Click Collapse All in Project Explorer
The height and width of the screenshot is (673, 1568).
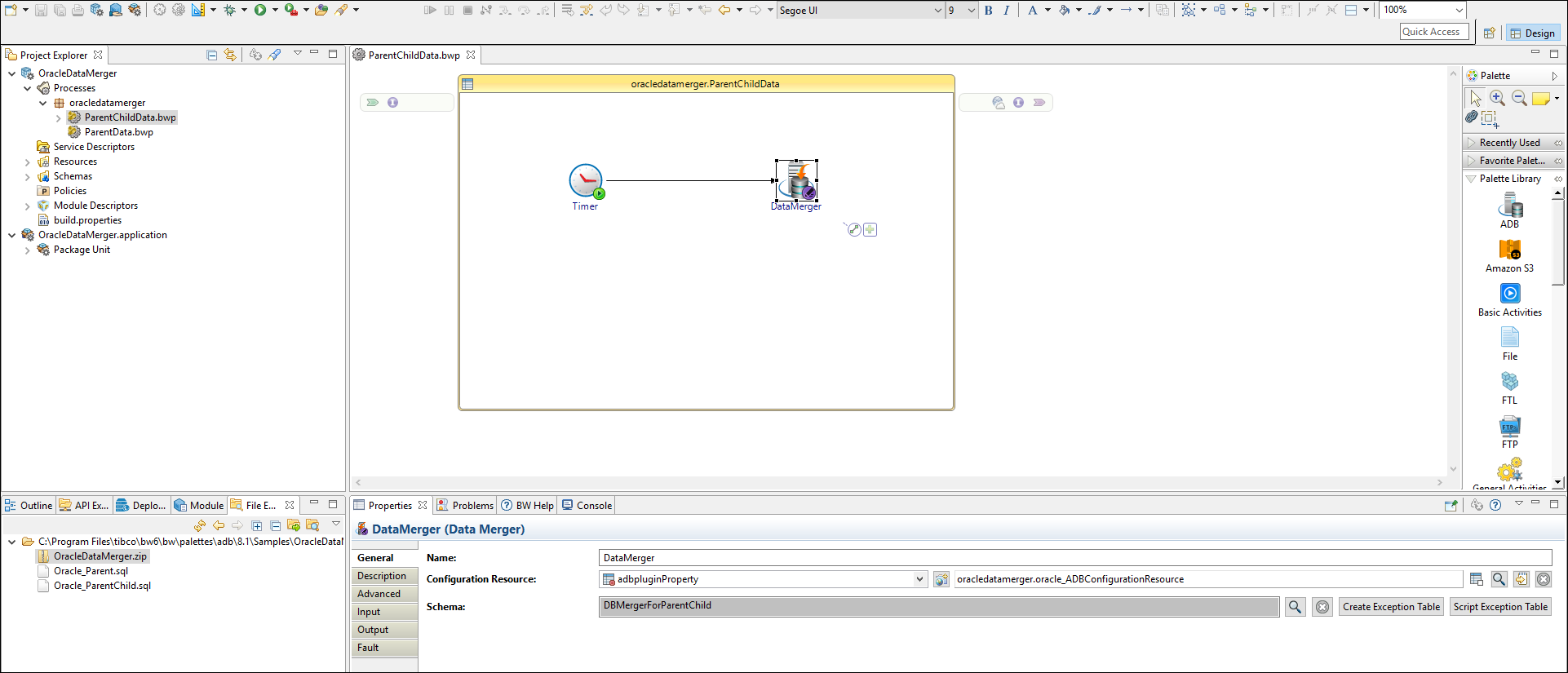click(212, 55)
